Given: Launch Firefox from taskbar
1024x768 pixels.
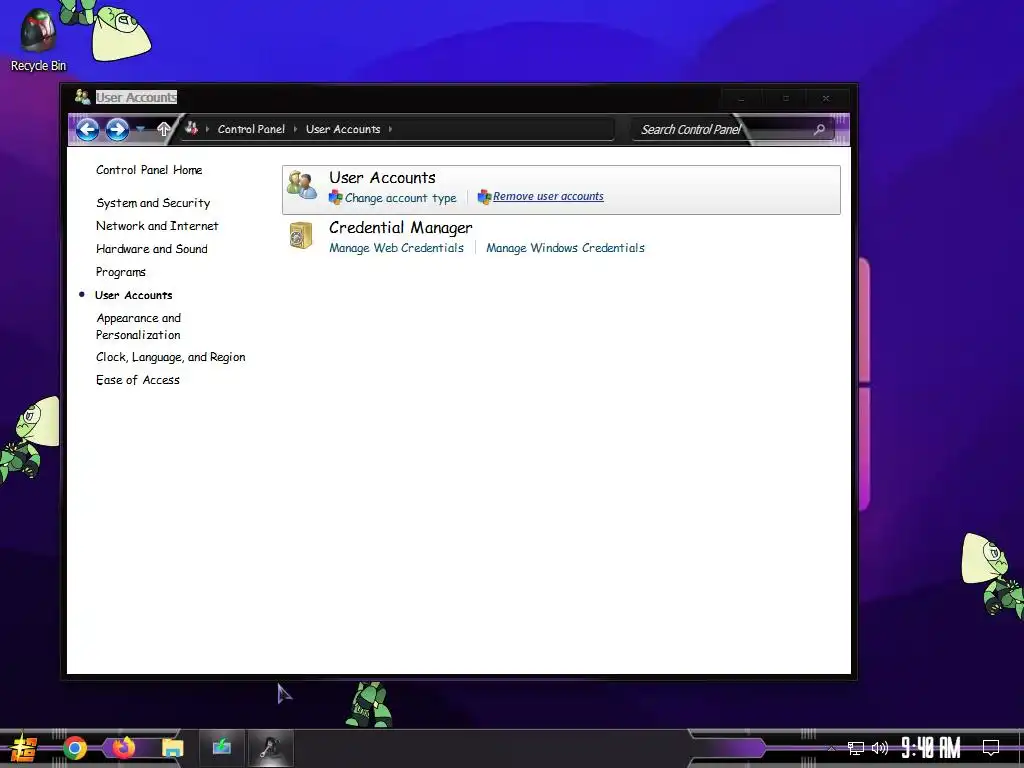Looking at the screenshot, I should [123, 747].
